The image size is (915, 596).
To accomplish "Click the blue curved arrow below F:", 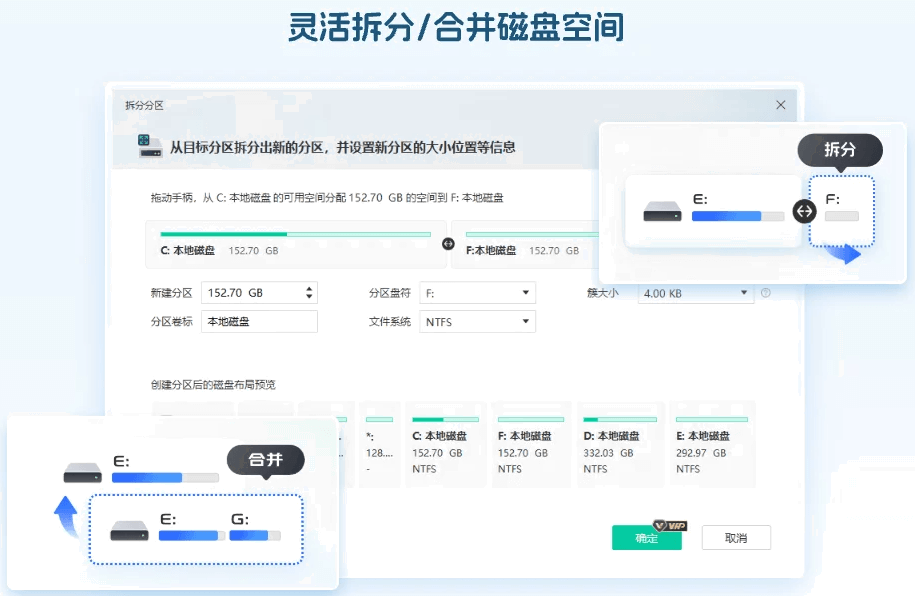I will coord(847,254).
